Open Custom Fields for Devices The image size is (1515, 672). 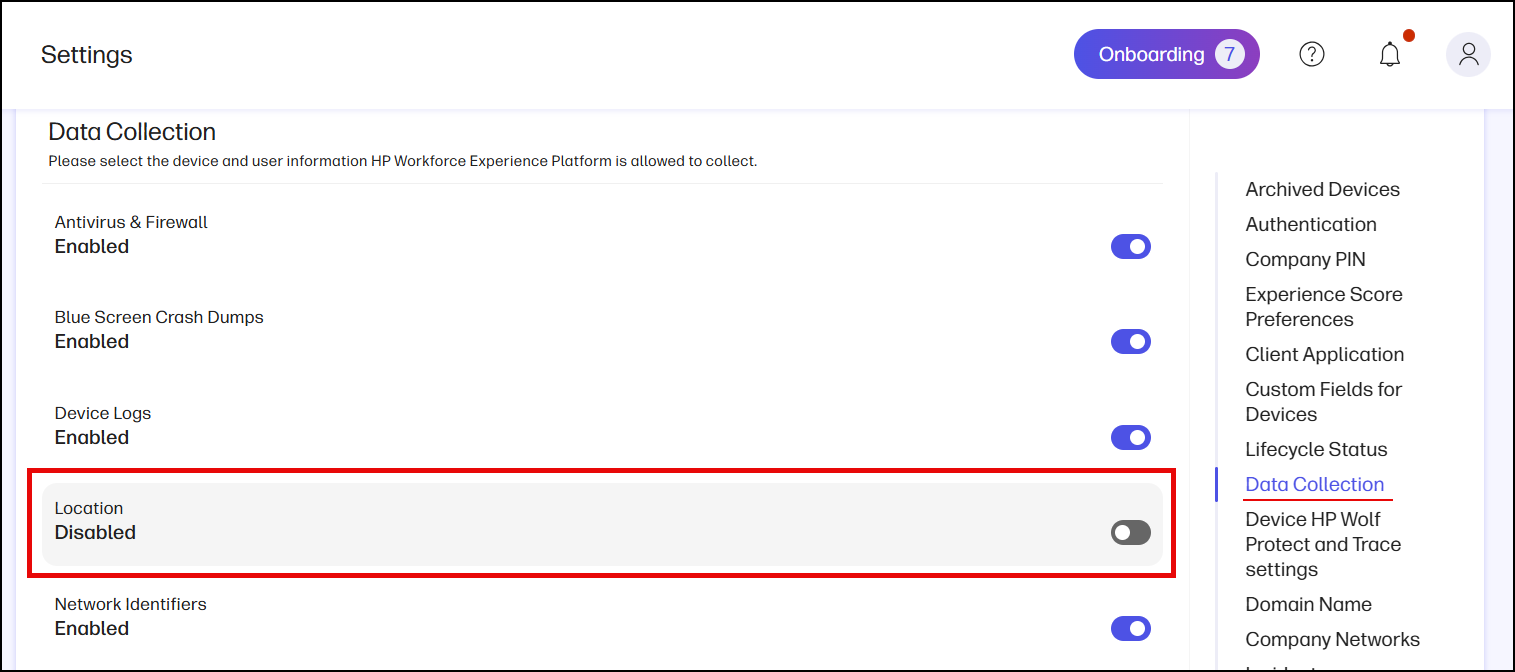pos(1323,401)
